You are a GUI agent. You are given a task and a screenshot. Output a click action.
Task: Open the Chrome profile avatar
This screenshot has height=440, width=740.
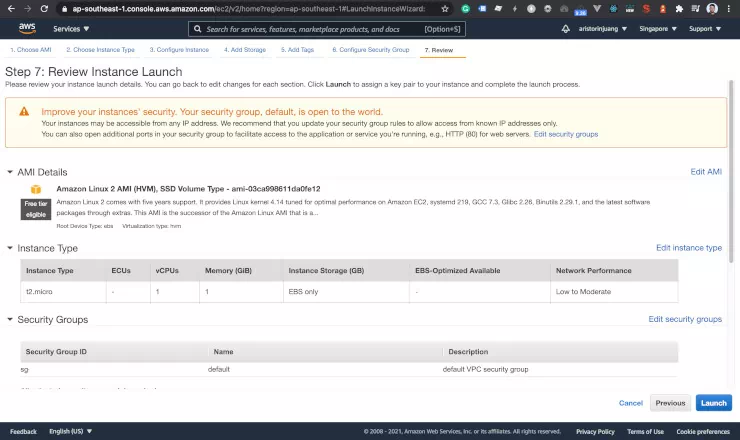tap(712, 8)
